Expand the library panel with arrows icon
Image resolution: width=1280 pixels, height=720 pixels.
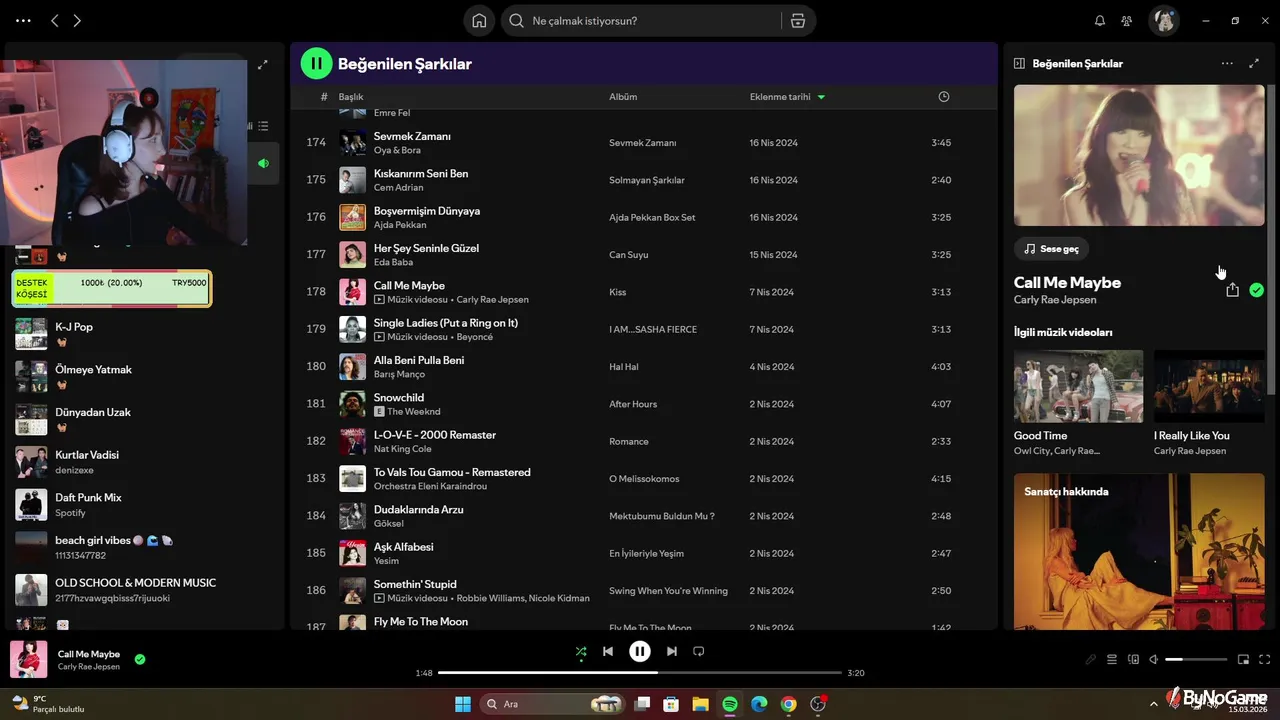click(x=263, y=64)
